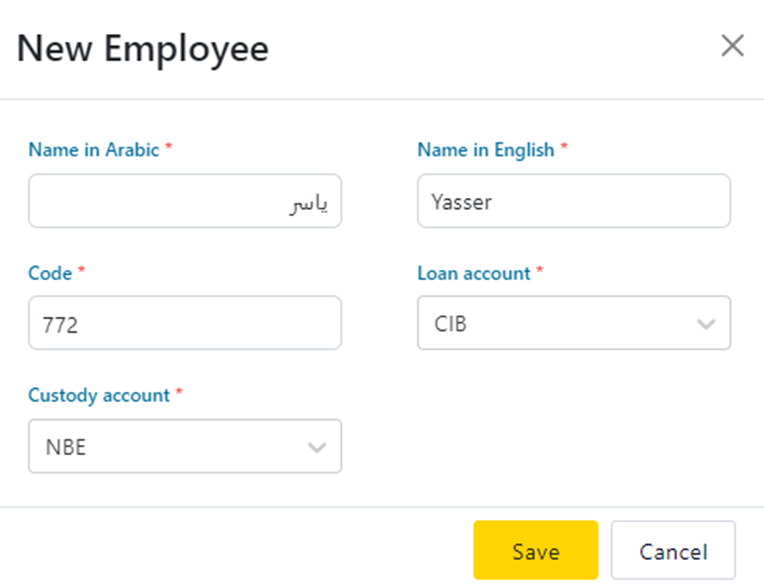This screenshot has height=586, width=764.
Task: Click the "Name in Arabic" label
Action: pos(93,150)
